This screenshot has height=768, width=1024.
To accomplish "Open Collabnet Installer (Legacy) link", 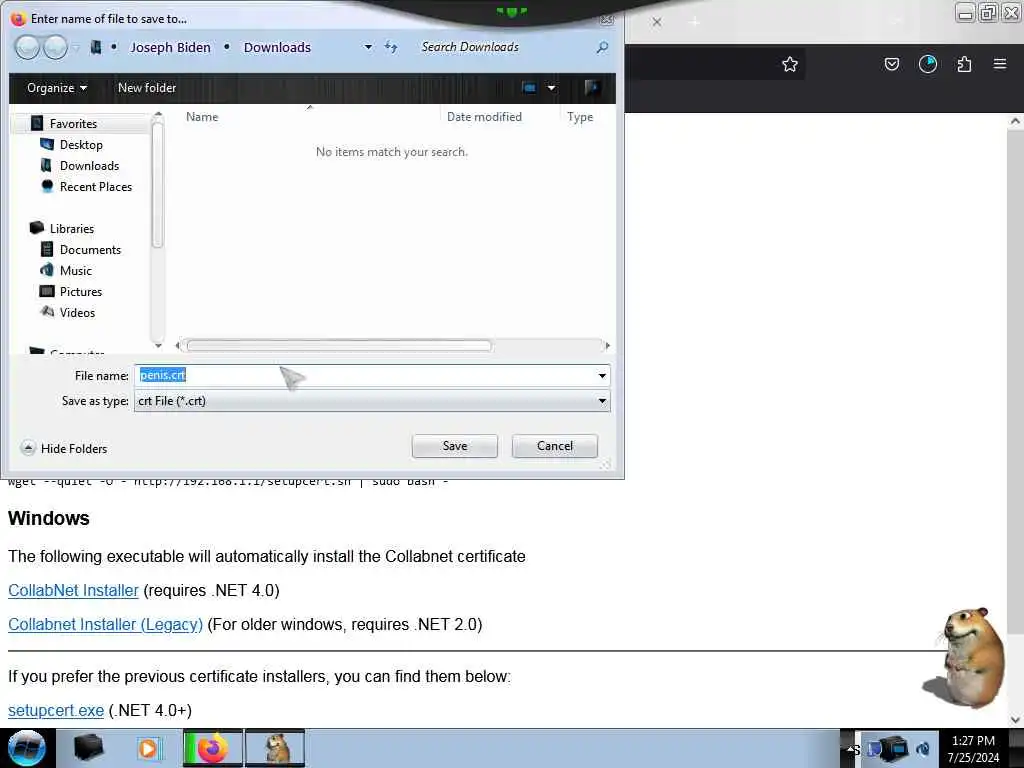I will (x=105, y=624).
